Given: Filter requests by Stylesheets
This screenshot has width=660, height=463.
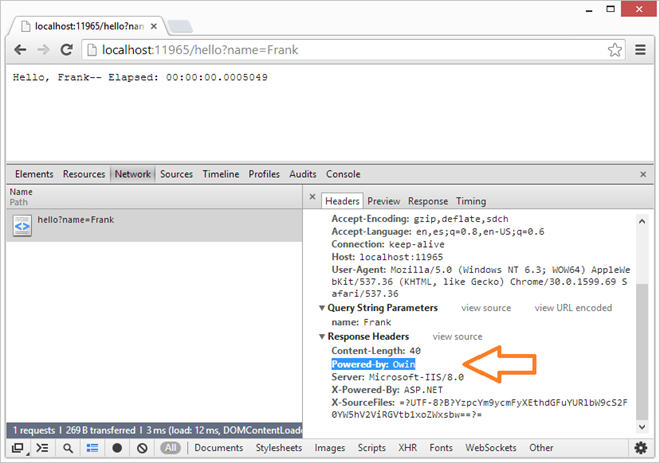Looking at the screenshot, I should 279,448.
